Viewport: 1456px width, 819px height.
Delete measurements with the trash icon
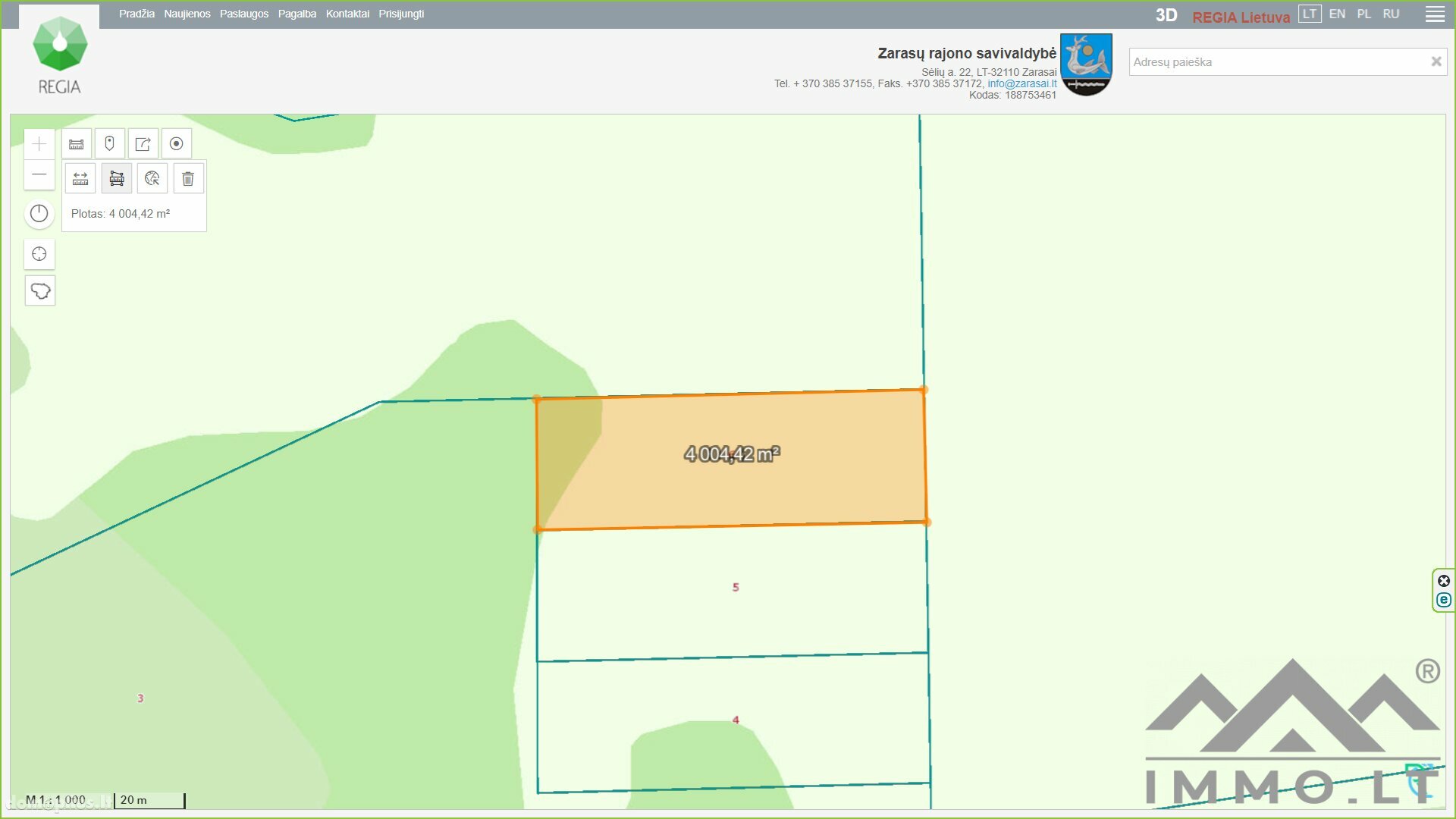(x=189, y=179)
